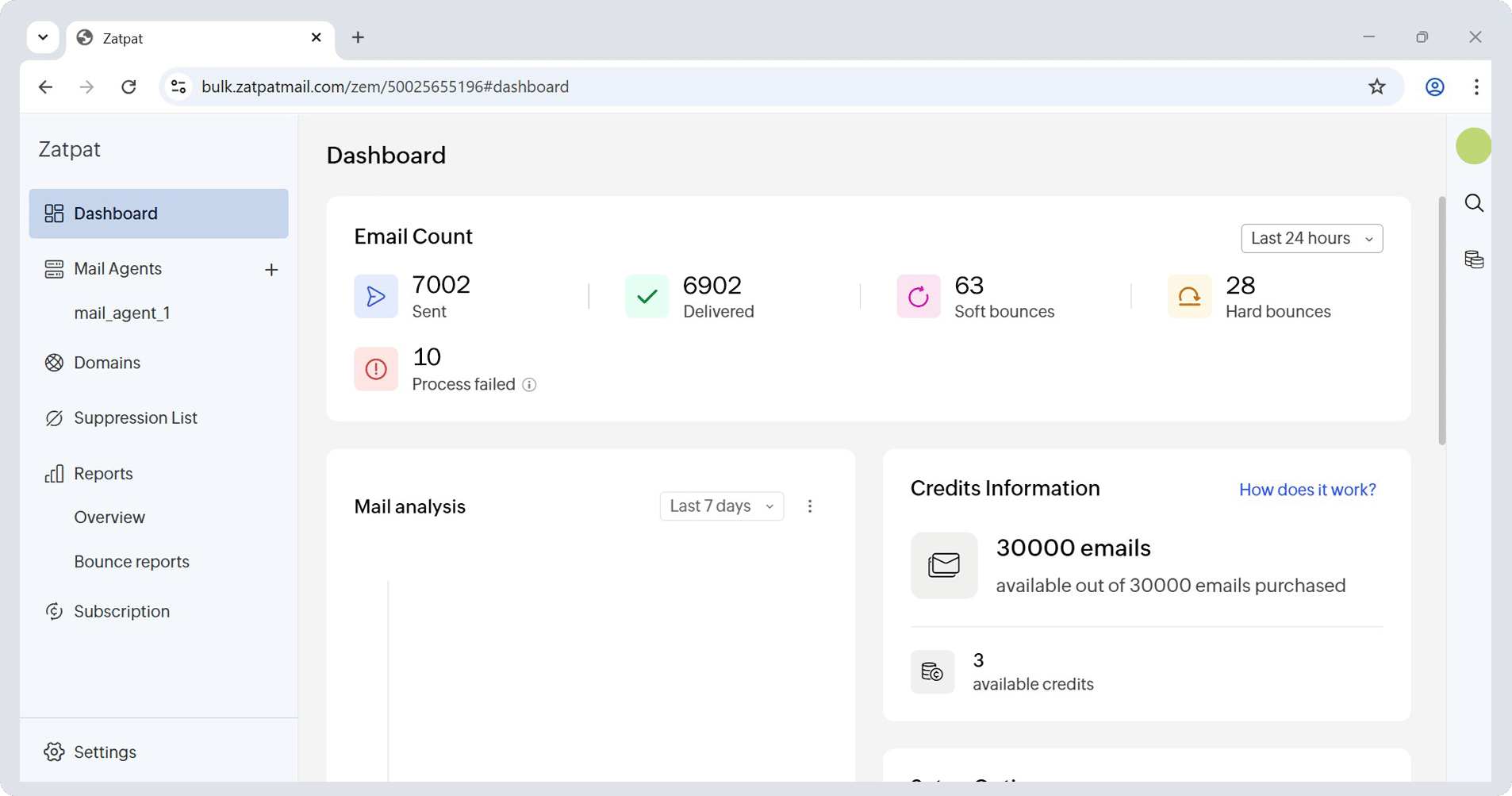Reload the page with the refresh button
Viewport: 1512px width, 796px height.
[129, 87]
